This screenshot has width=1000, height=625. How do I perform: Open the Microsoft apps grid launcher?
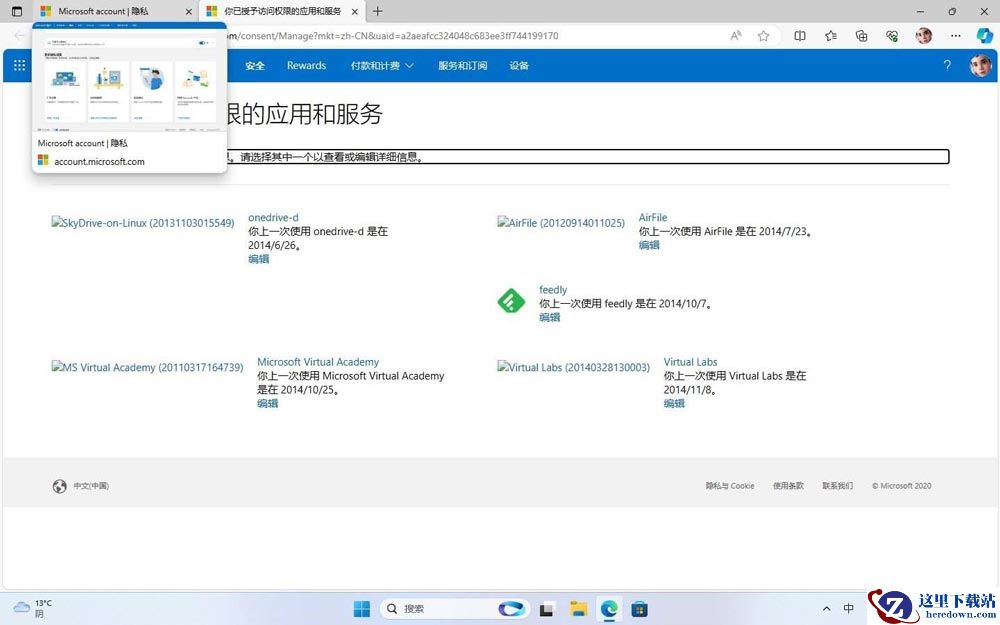pos(20,65)
